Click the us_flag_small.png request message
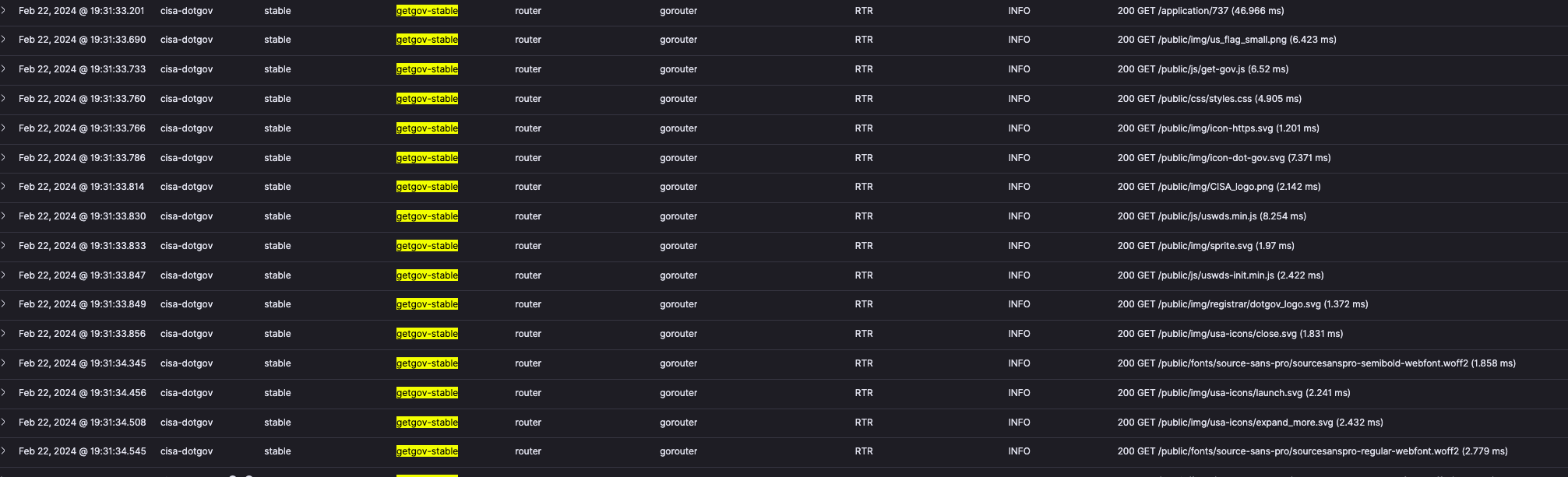The height and width of the screenshot is (477, 1568). 1227,40
